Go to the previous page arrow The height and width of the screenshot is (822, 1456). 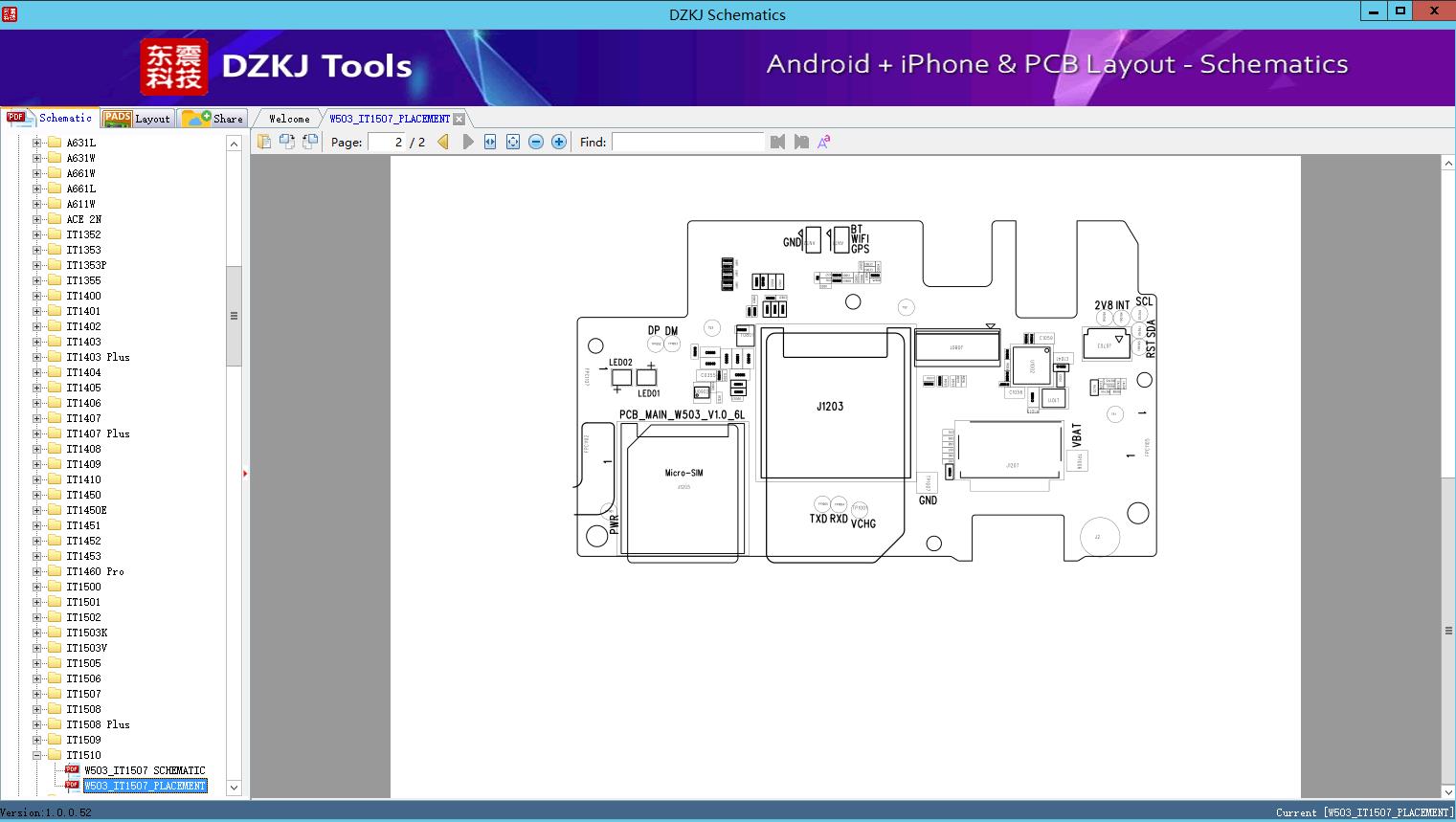point(443,142)
